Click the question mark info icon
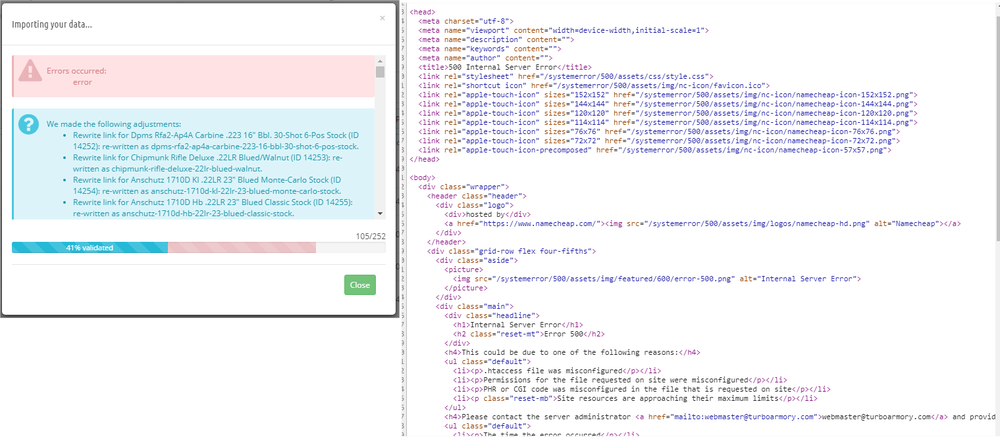 29,124
